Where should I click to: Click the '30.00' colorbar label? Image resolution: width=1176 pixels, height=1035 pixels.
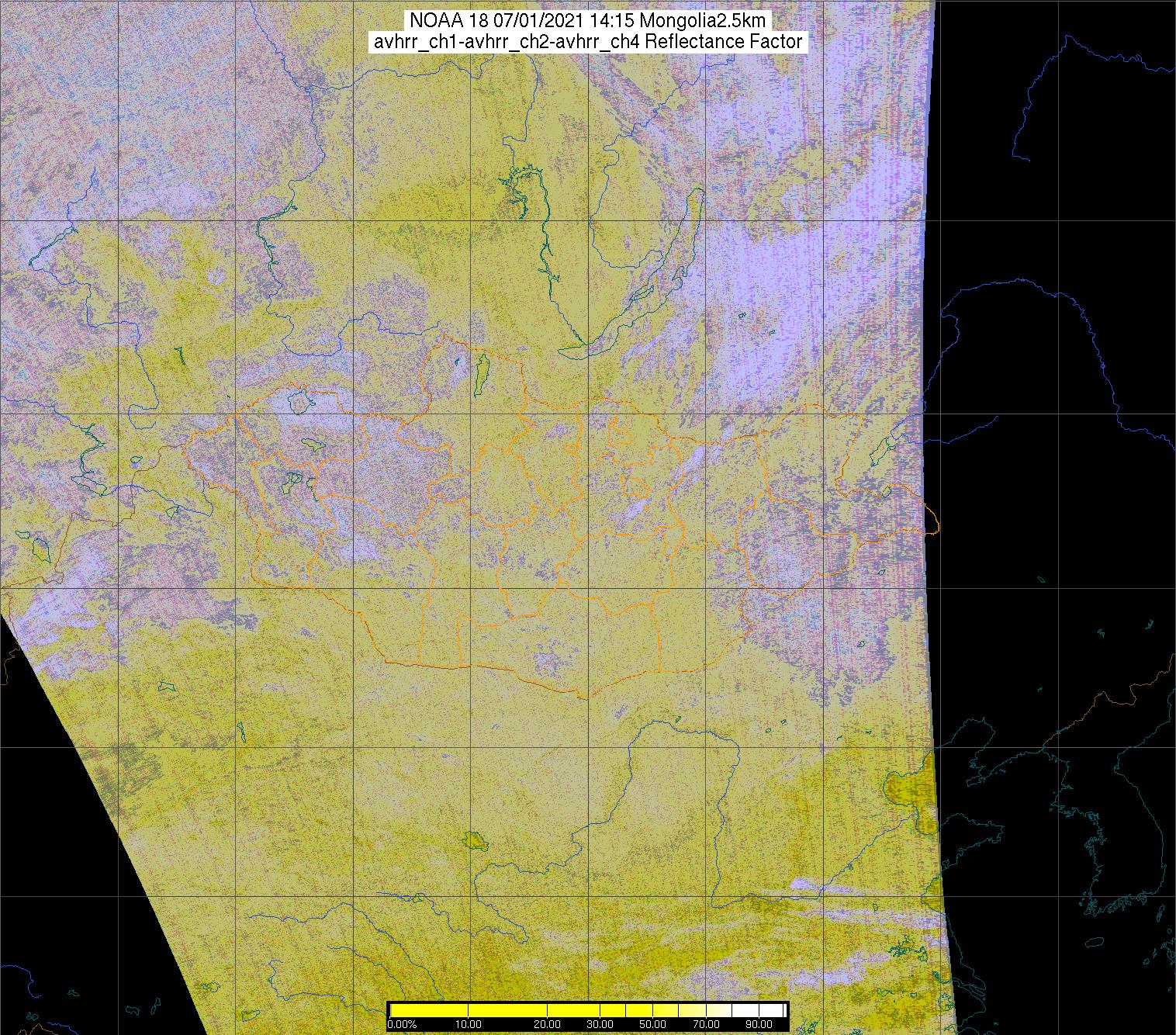point(600,1024)
